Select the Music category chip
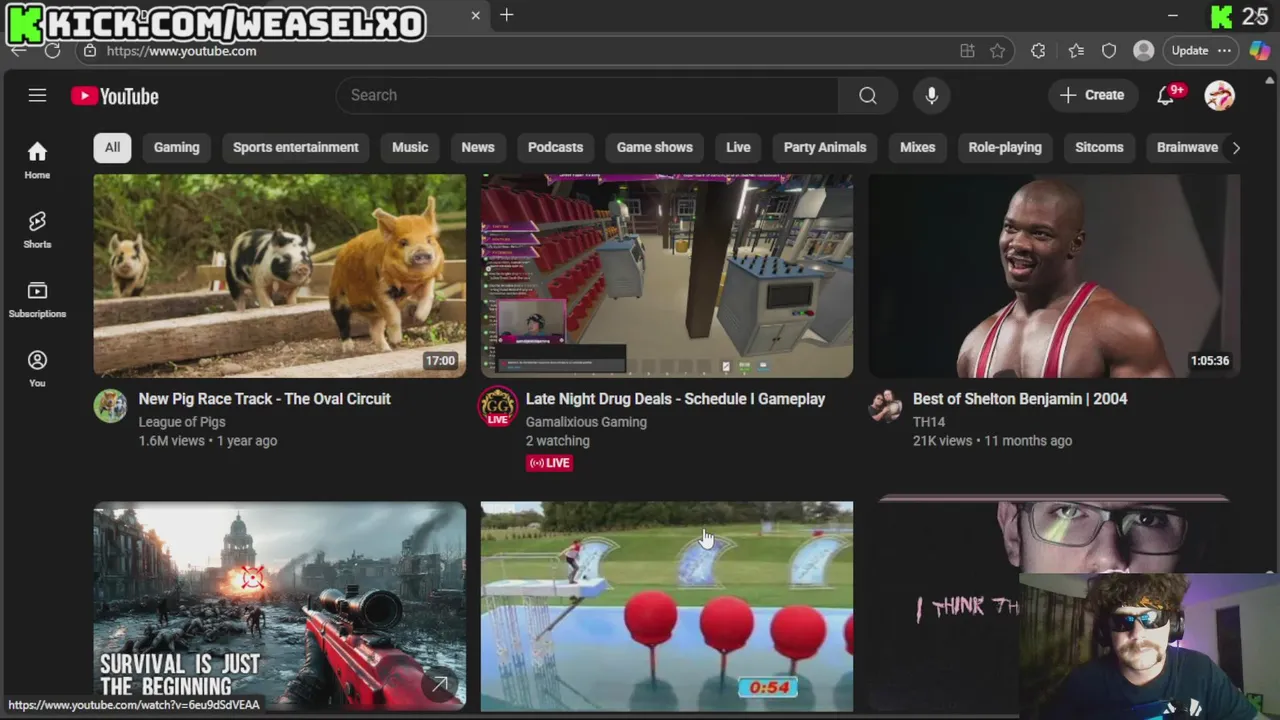The height and width of the screenshot is (720, 1280). 410,147
